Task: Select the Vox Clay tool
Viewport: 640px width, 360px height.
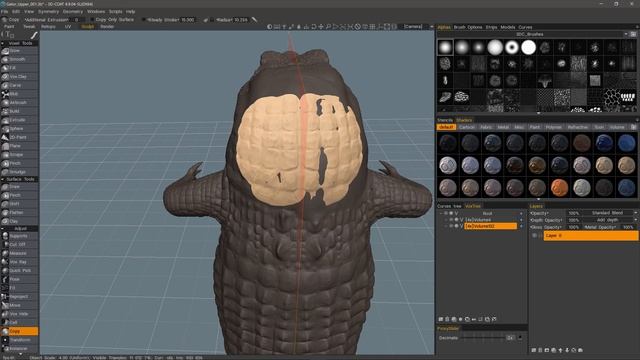Action: point(20,77)
